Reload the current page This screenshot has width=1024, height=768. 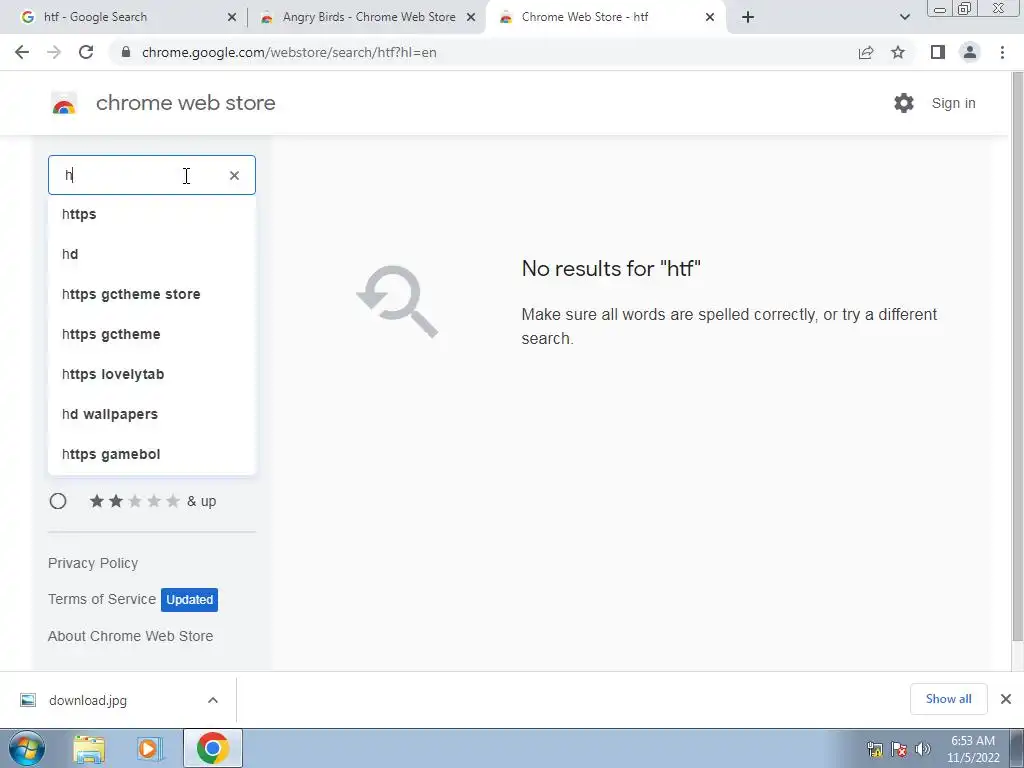coord(86,52)
